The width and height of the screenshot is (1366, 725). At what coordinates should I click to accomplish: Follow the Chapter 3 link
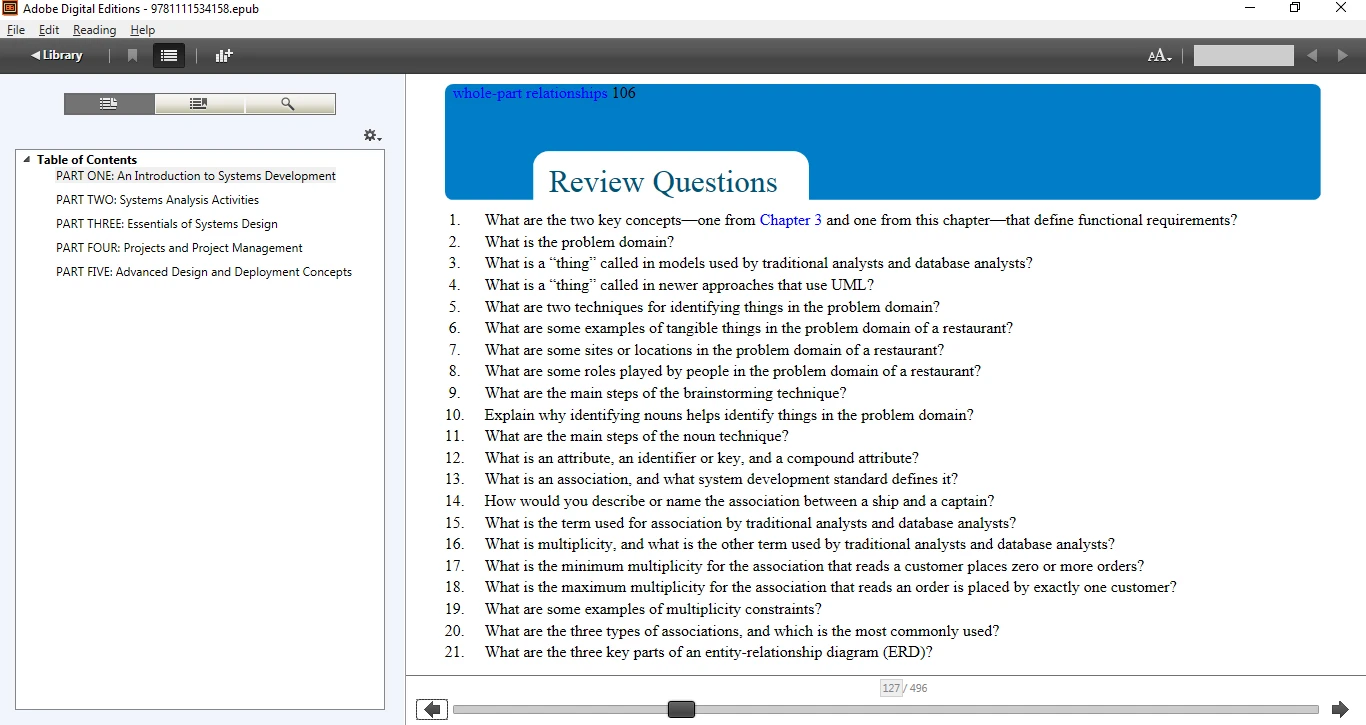(791, 220)
